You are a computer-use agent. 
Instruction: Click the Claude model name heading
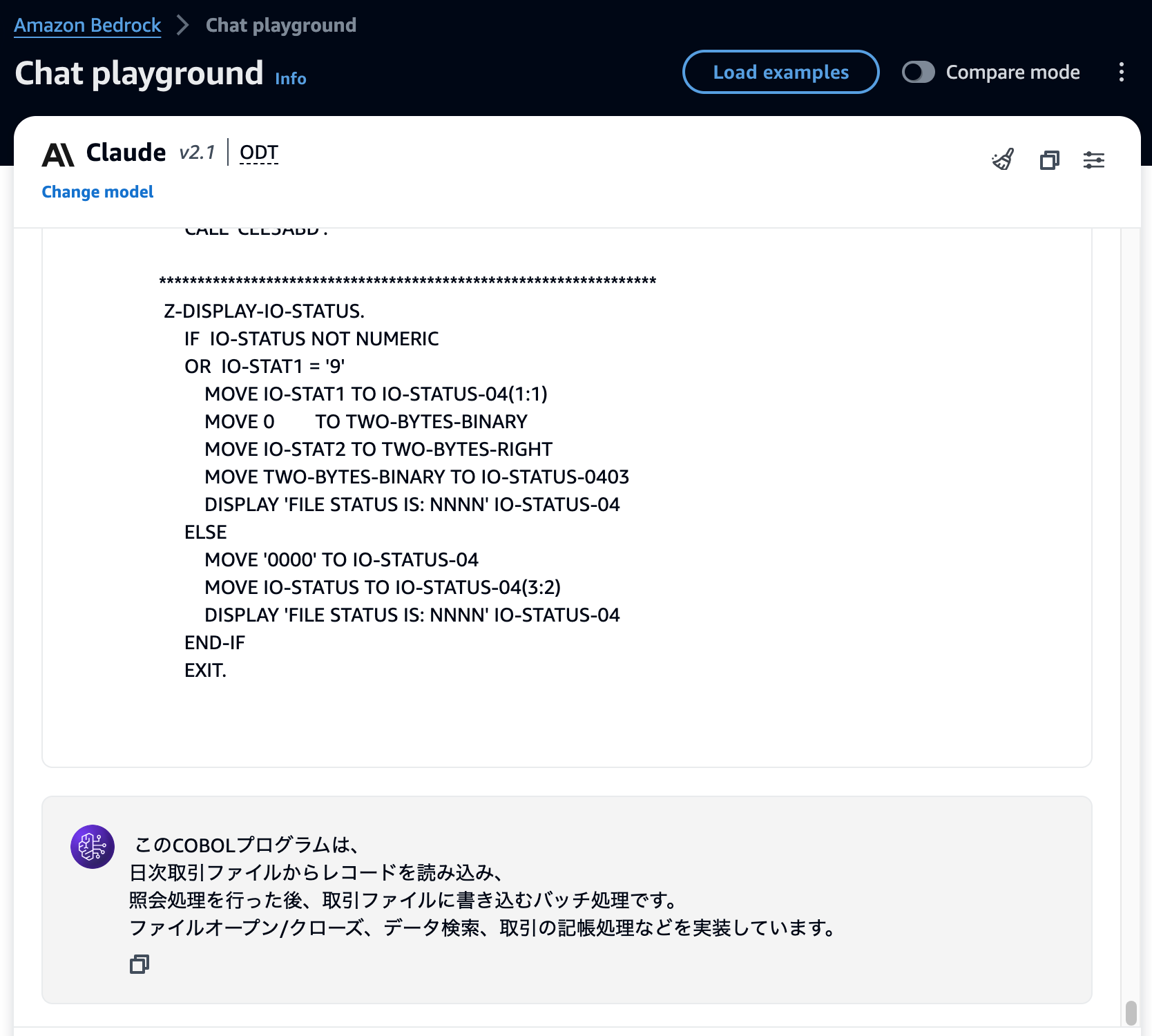126,152
